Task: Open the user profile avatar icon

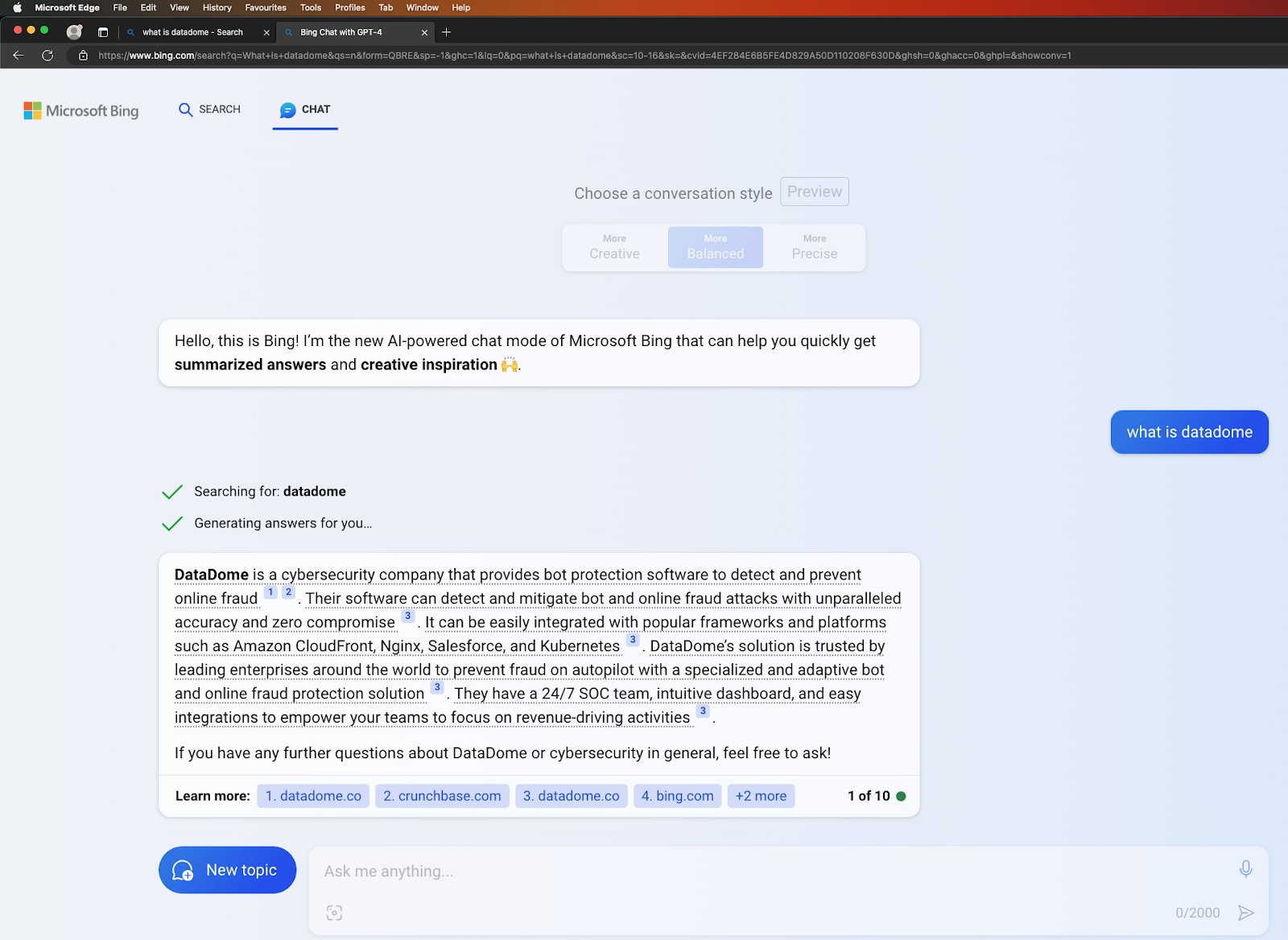Action: click(x=74, y=32)
